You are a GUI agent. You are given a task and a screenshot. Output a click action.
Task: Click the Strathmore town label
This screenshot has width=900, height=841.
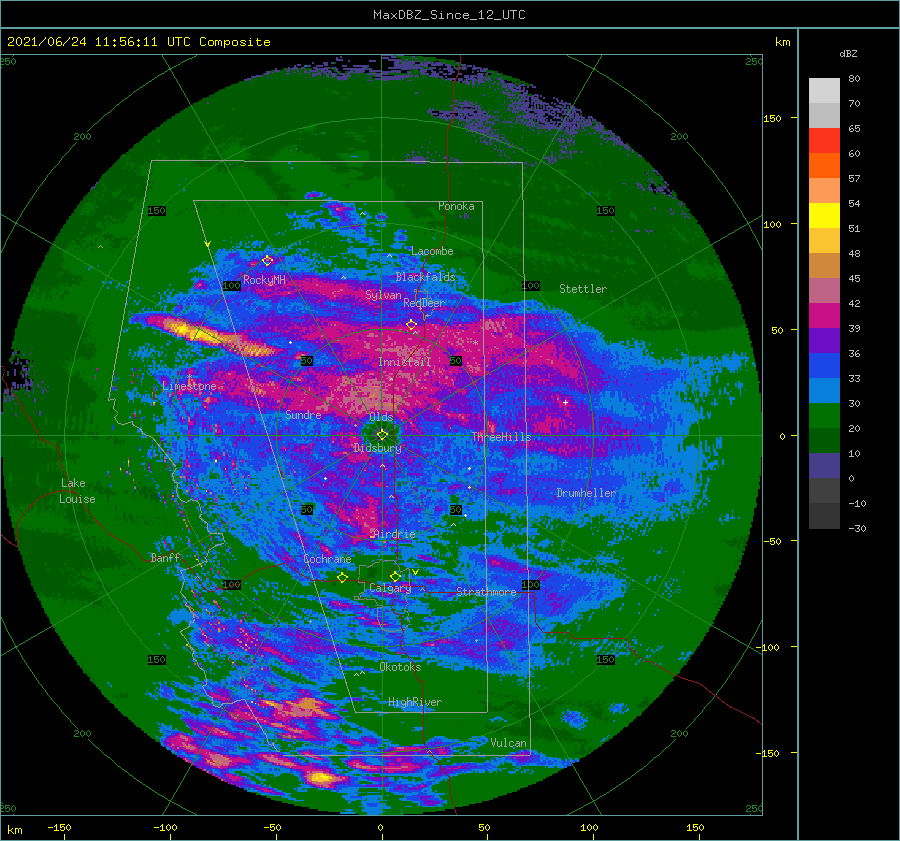[x=486, y=592]
